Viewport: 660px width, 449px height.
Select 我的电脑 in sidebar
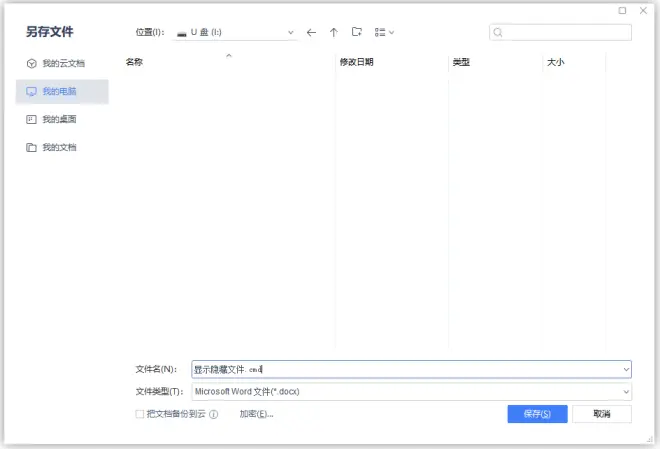tap(62, 91)
